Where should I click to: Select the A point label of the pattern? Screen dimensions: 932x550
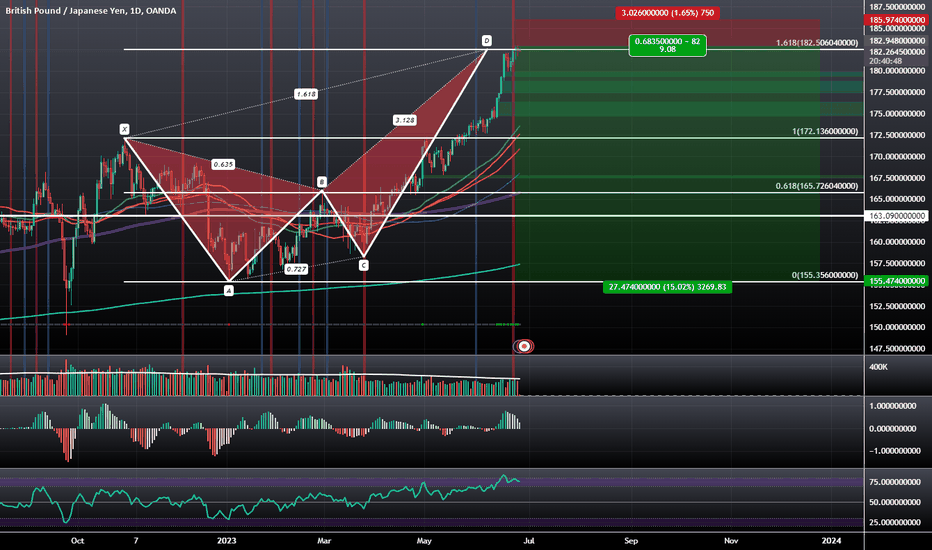[229, 291]
